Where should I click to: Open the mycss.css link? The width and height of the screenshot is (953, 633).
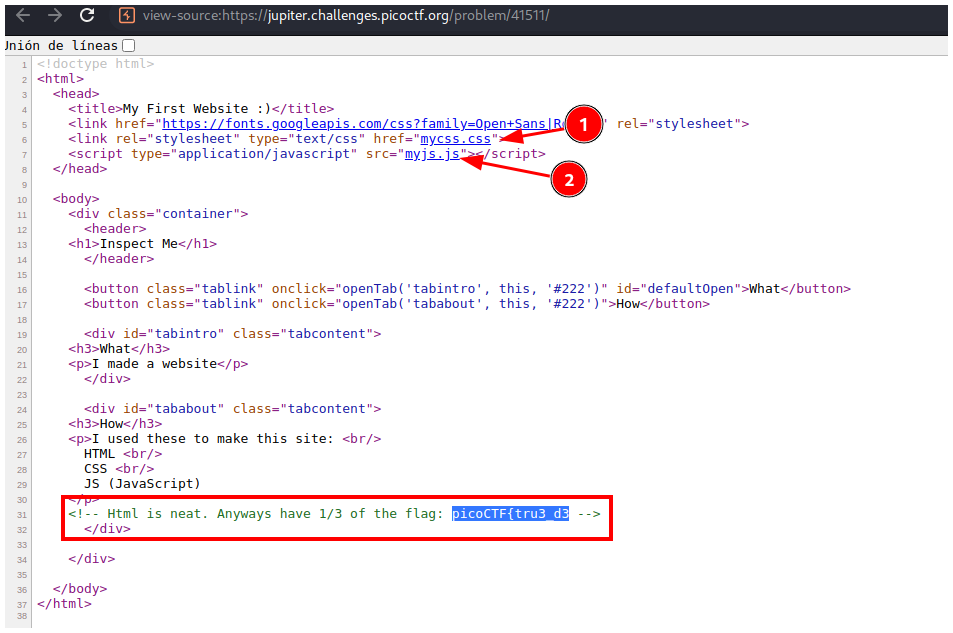456,139
